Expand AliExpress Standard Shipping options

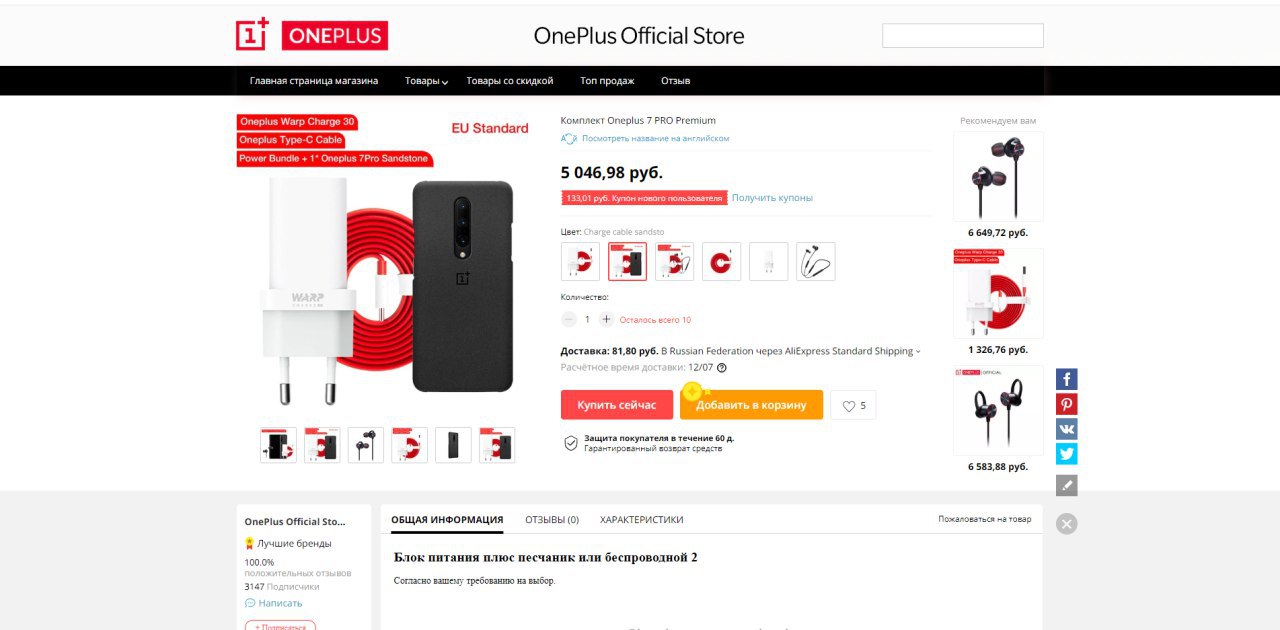pos(918,351)
